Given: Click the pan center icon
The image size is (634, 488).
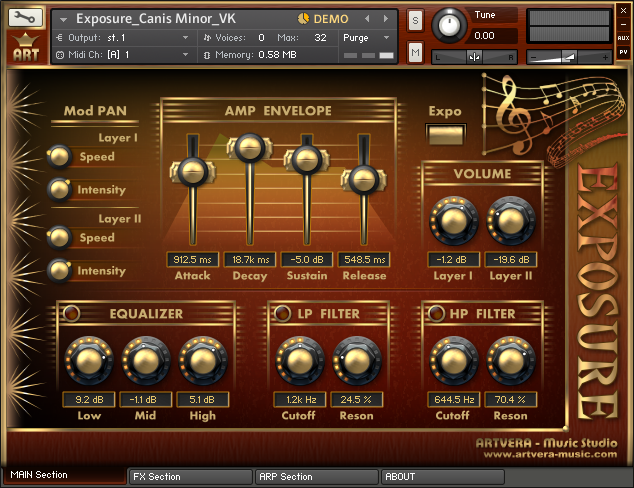Looking at the screenshot, I should tap(475, 57).
